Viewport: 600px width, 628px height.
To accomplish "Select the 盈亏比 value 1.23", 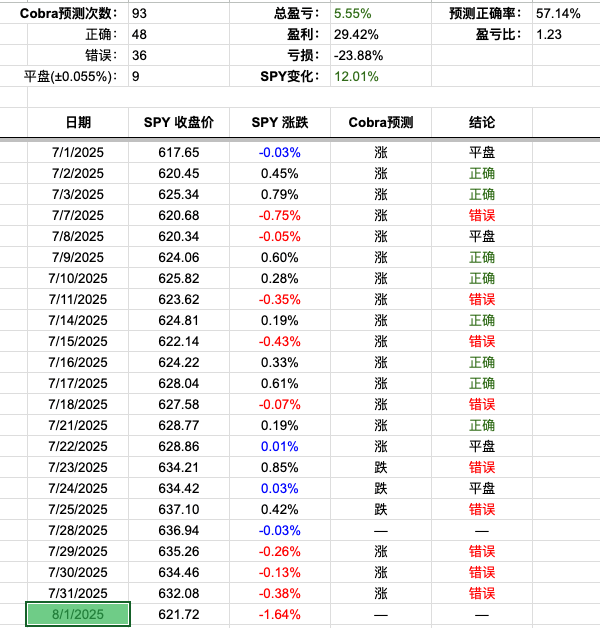I will 549,34.
